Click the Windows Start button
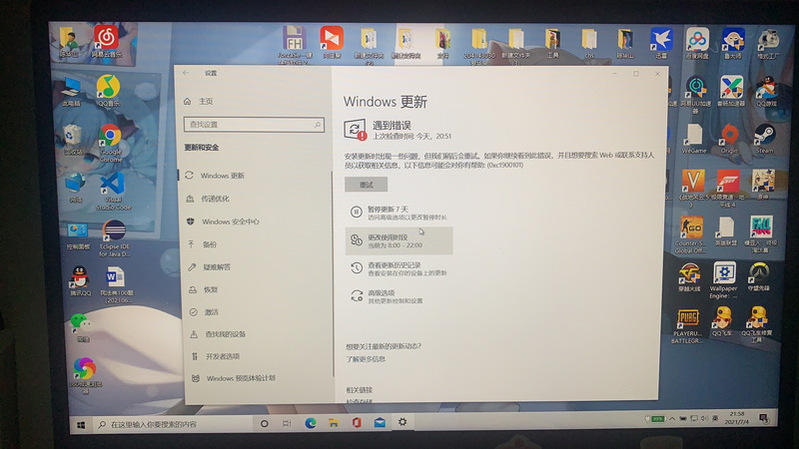Viewport: 799px width, 449px height. pyautogui.click(x=79, y=424)
